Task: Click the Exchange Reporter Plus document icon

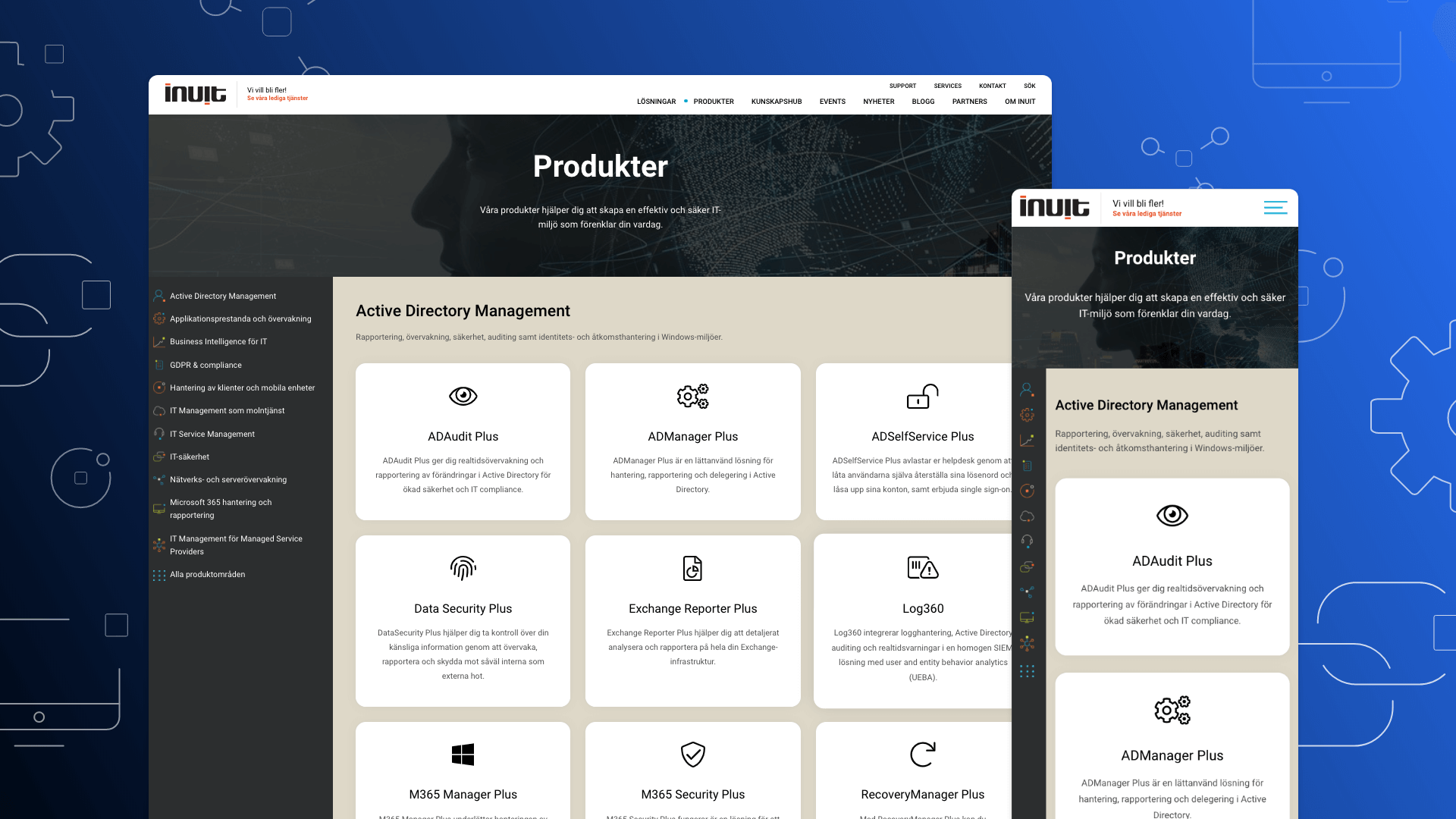Action: pos(692,568)
